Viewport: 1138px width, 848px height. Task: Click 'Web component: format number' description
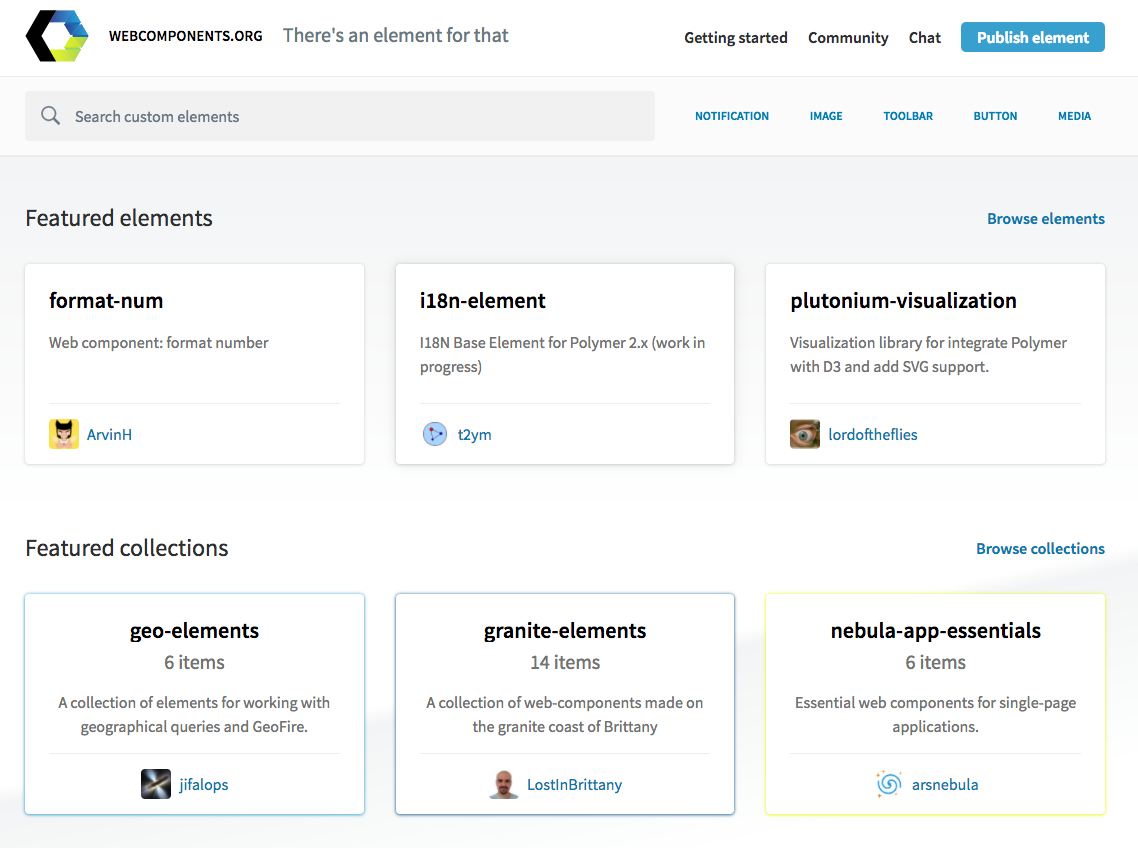[x=159, y=343]
